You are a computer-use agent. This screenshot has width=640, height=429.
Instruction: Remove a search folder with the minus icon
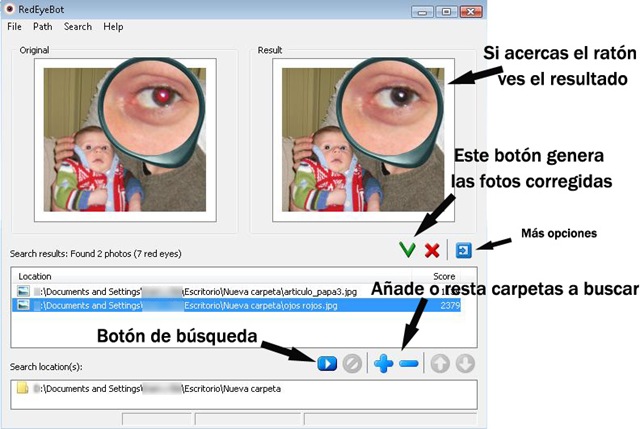pyautogui.click(x=409, y=363)
